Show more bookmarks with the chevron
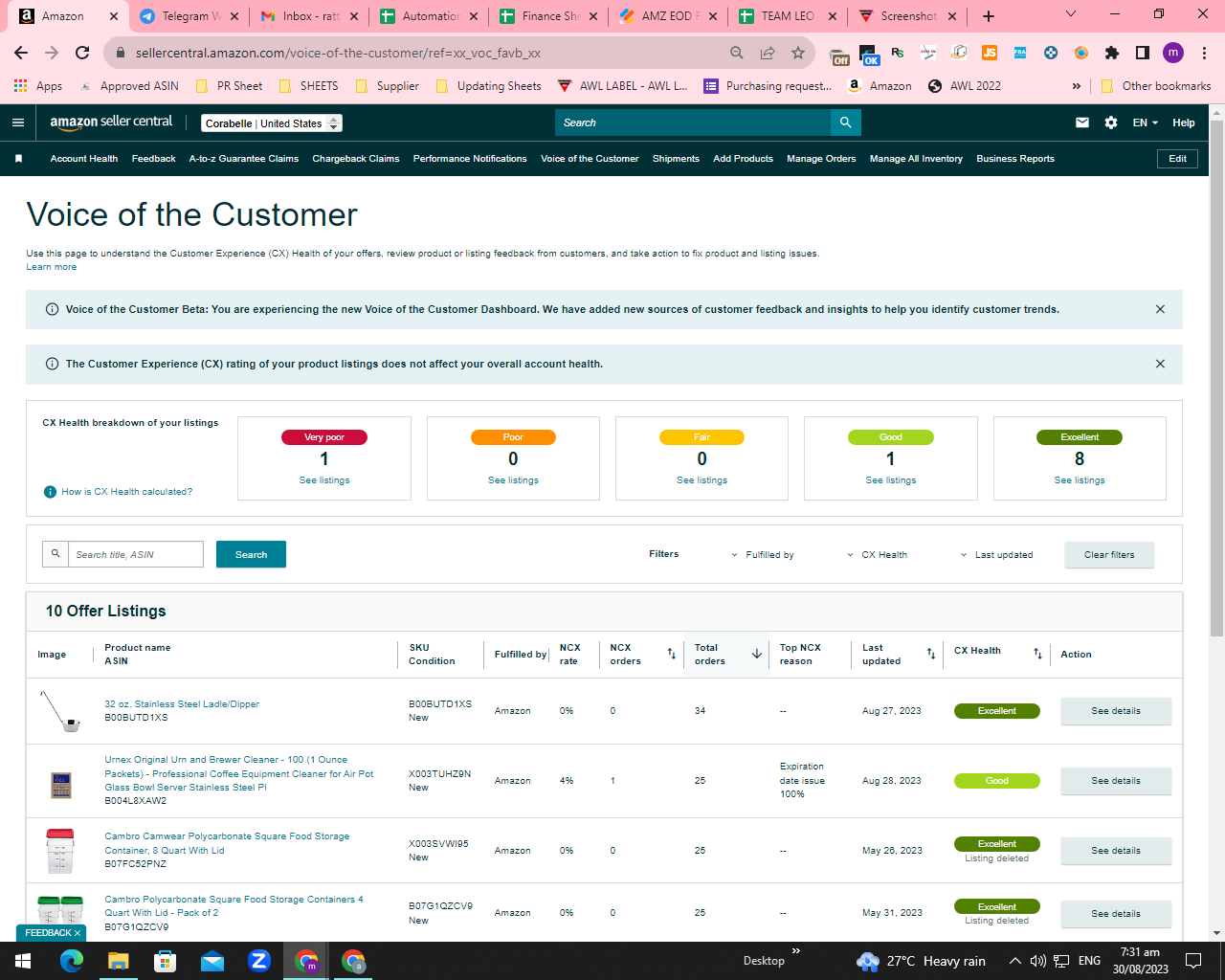This screenshot has height=980, width=1225. click(1077, 86)
